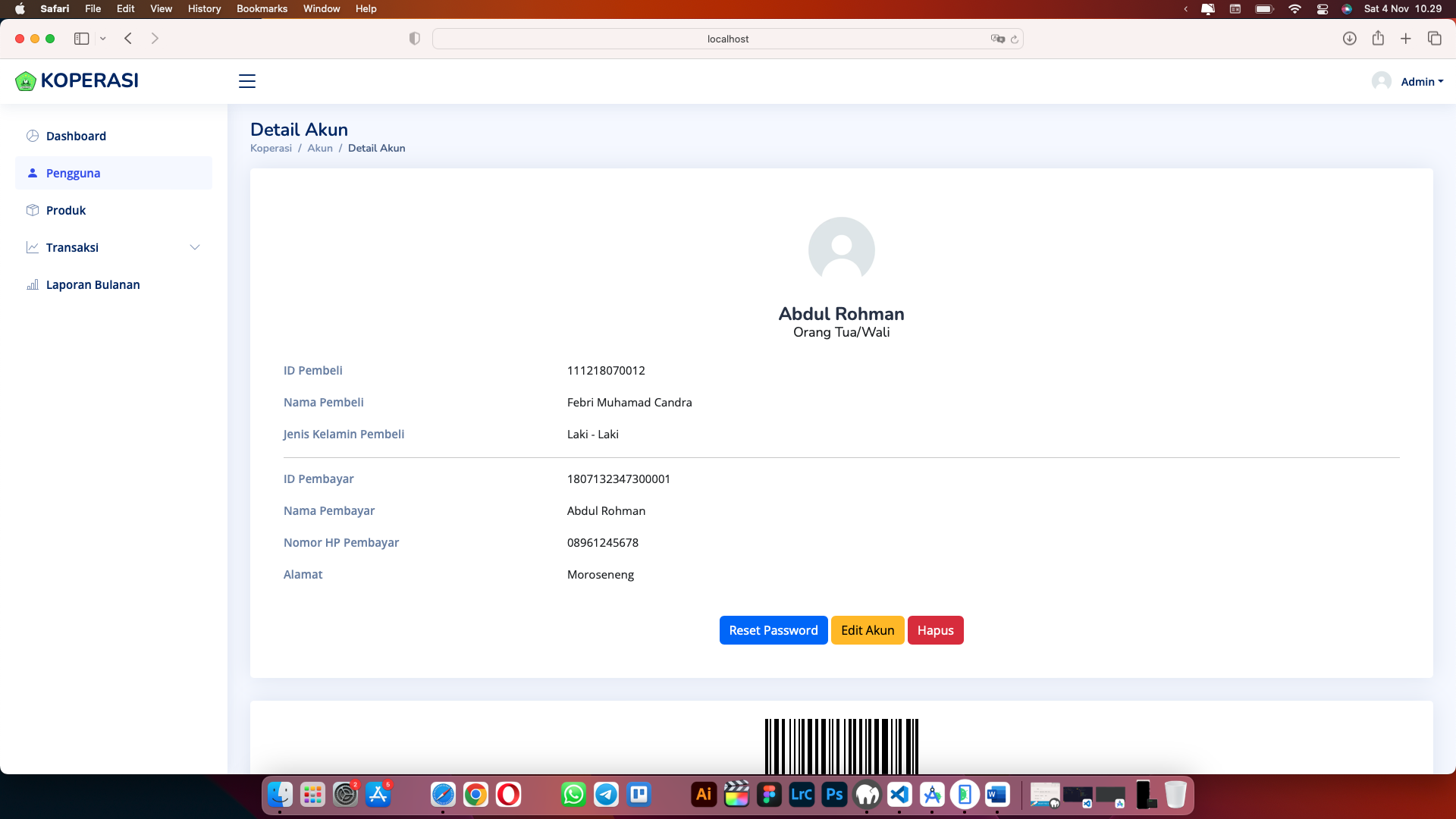
Task: Open the History menu
Action: coord(204,9)
